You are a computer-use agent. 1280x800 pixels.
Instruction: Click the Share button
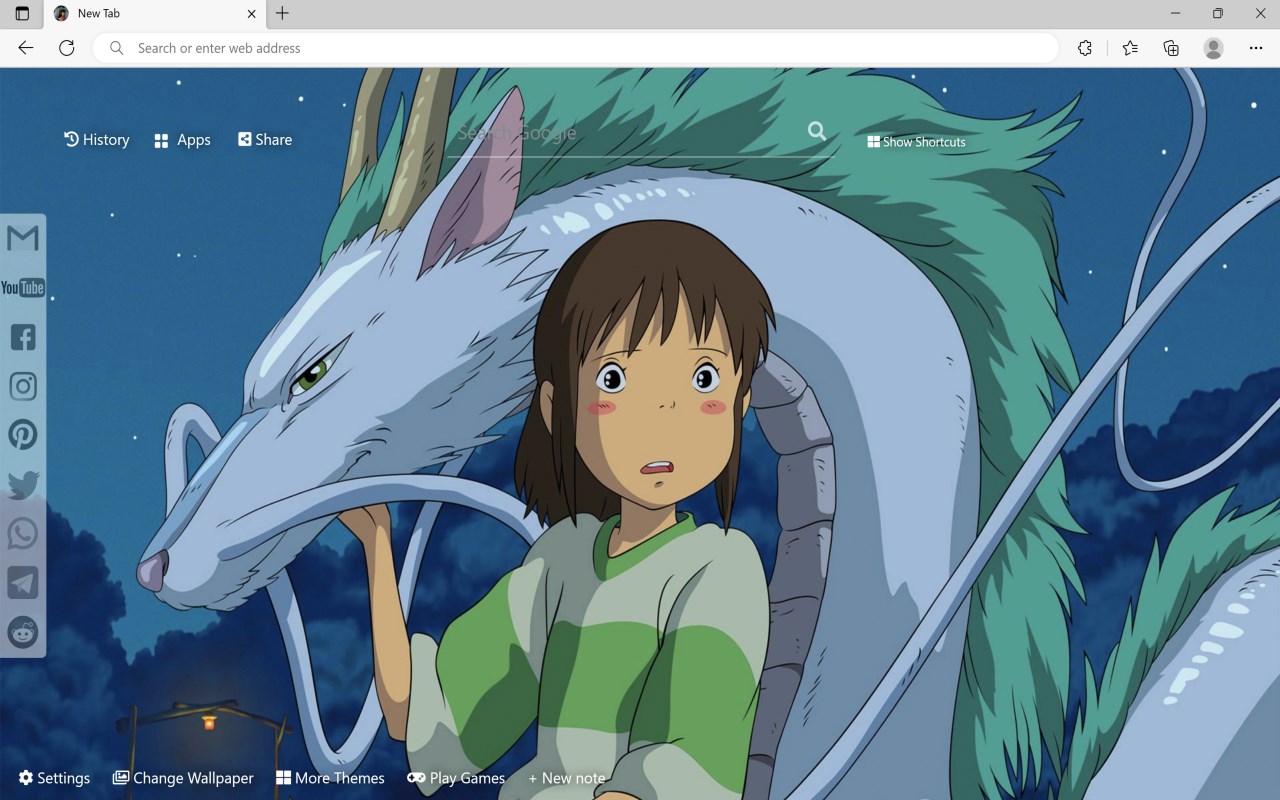click(x=265, y=140)
